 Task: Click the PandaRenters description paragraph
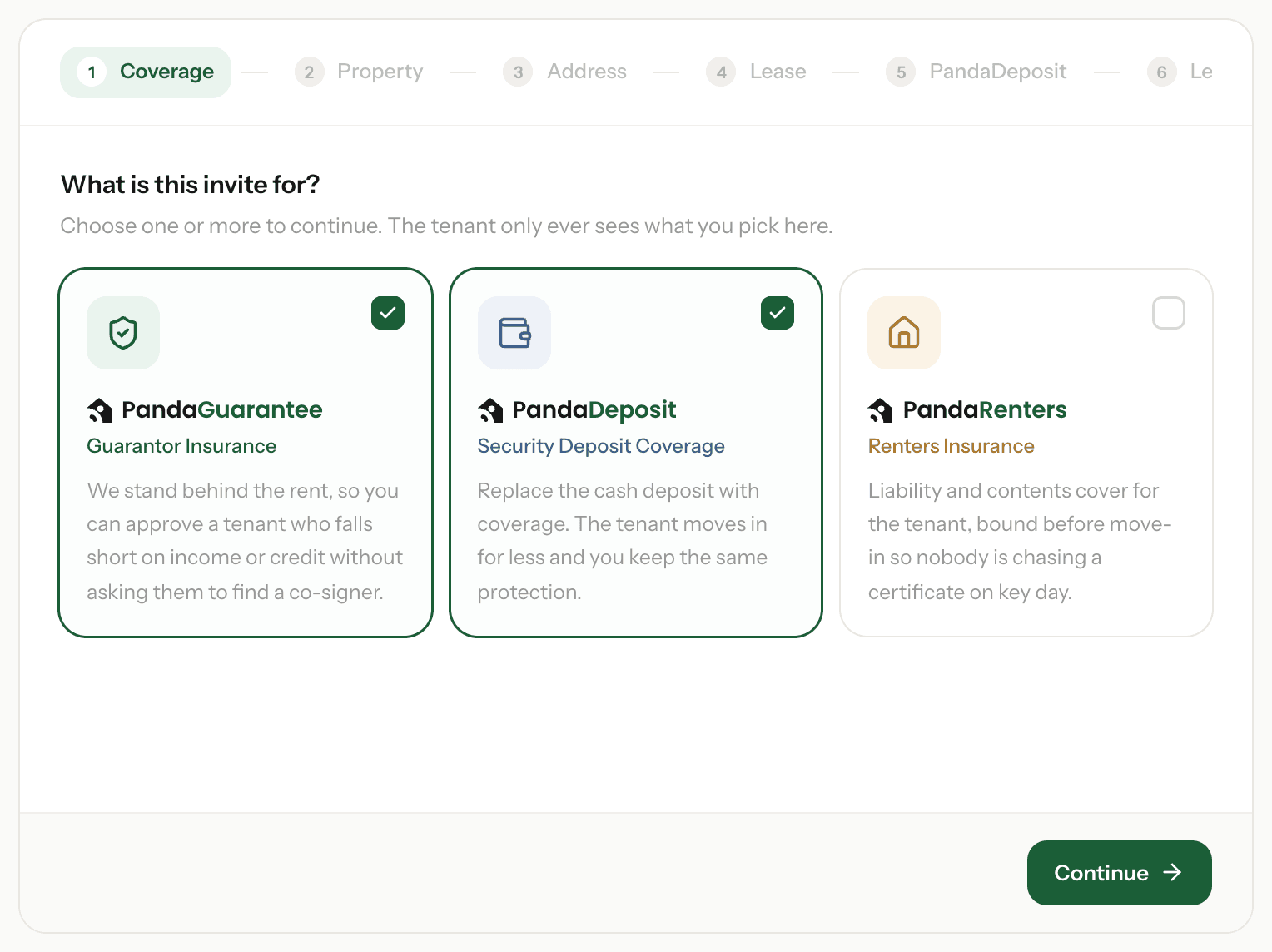[1020, 541]
